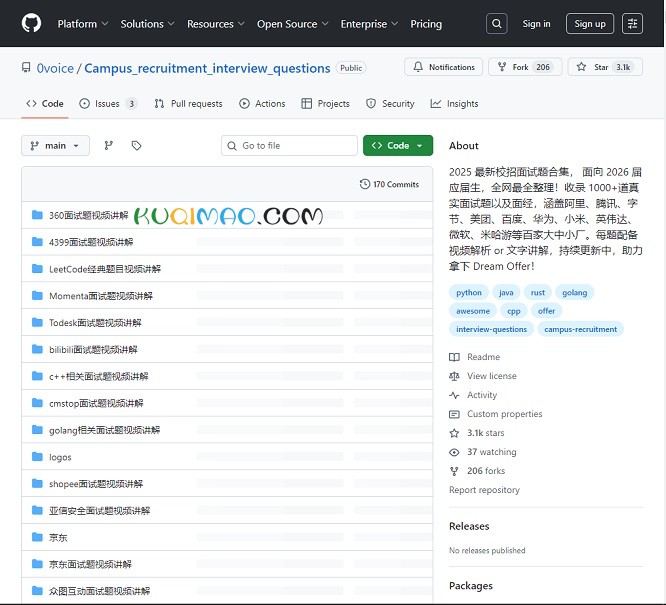Click Report repository link

pos(484,490)
